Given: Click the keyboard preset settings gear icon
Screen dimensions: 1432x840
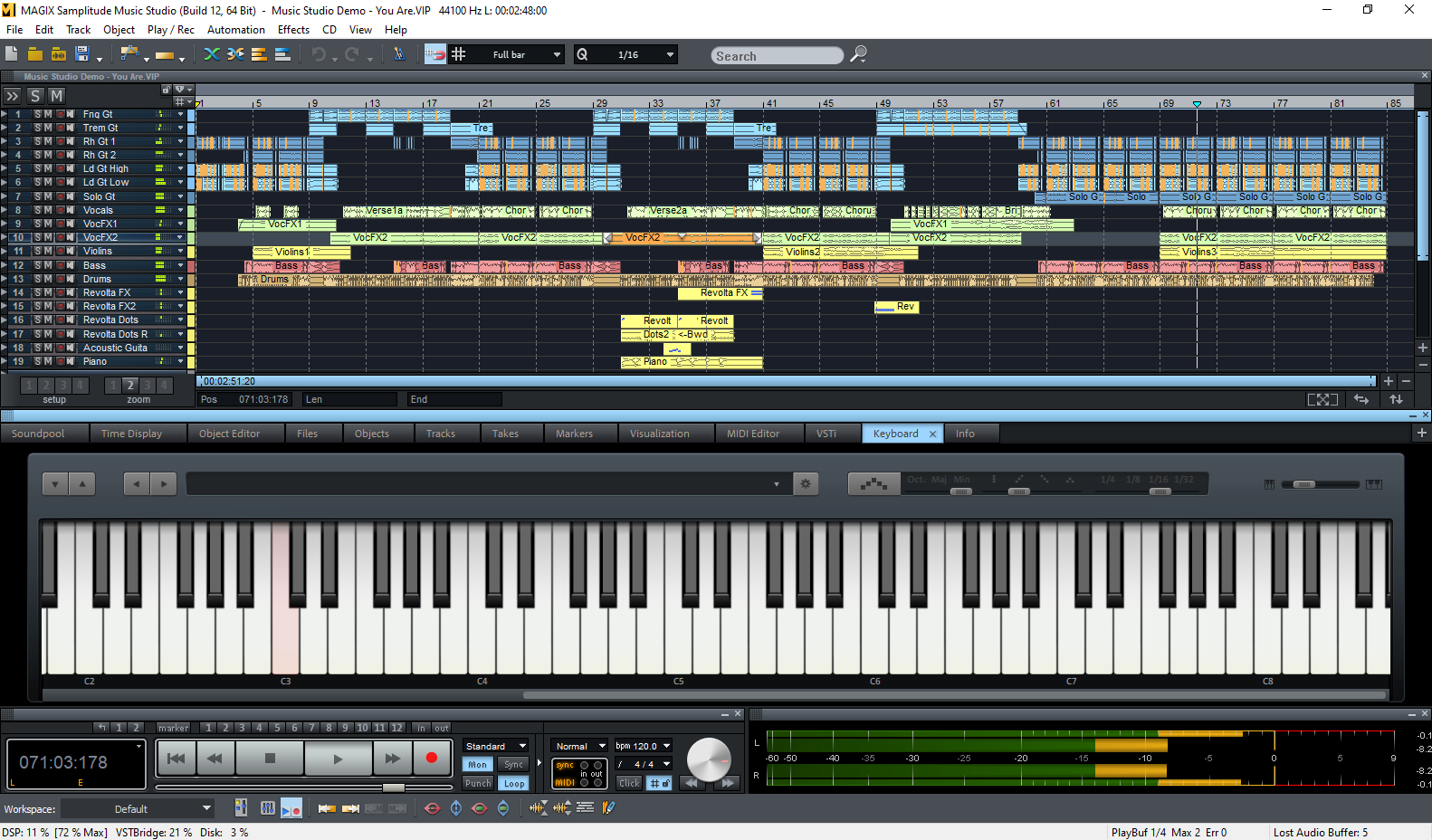Looking at the screenshot, I should [806, 484].
